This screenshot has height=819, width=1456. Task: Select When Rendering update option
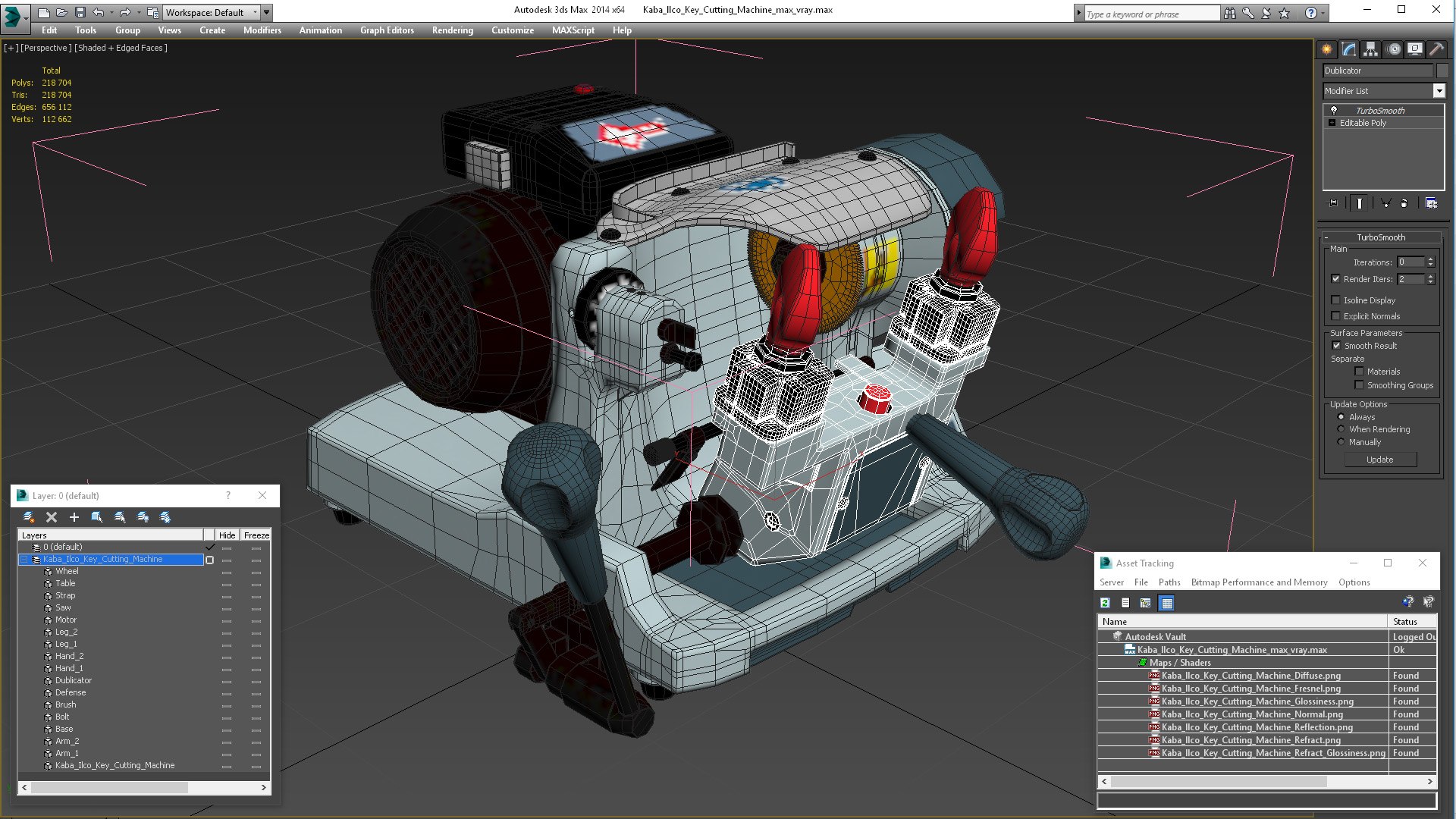1341,429
